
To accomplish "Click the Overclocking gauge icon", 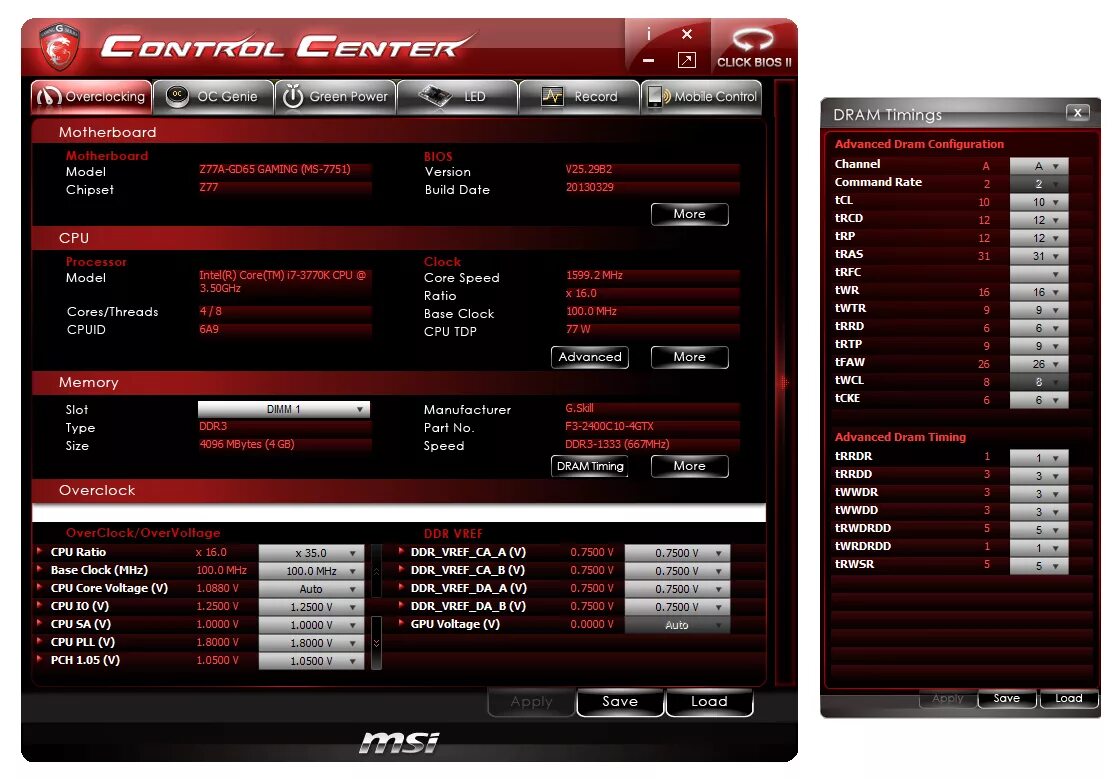I will click(48, 96).
